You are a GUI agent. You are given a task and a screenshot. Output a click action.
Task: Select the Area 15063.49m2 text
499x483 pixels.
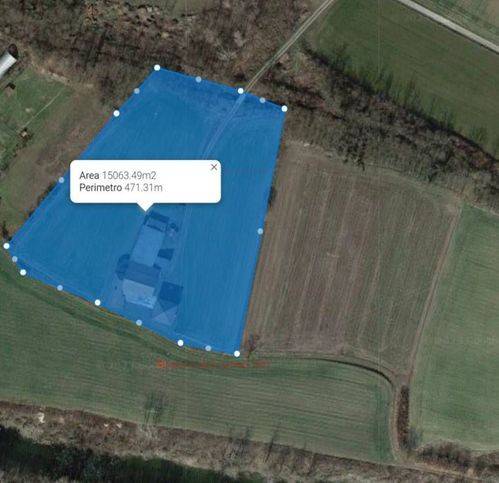pyautogui.click(x=118, y=175)
